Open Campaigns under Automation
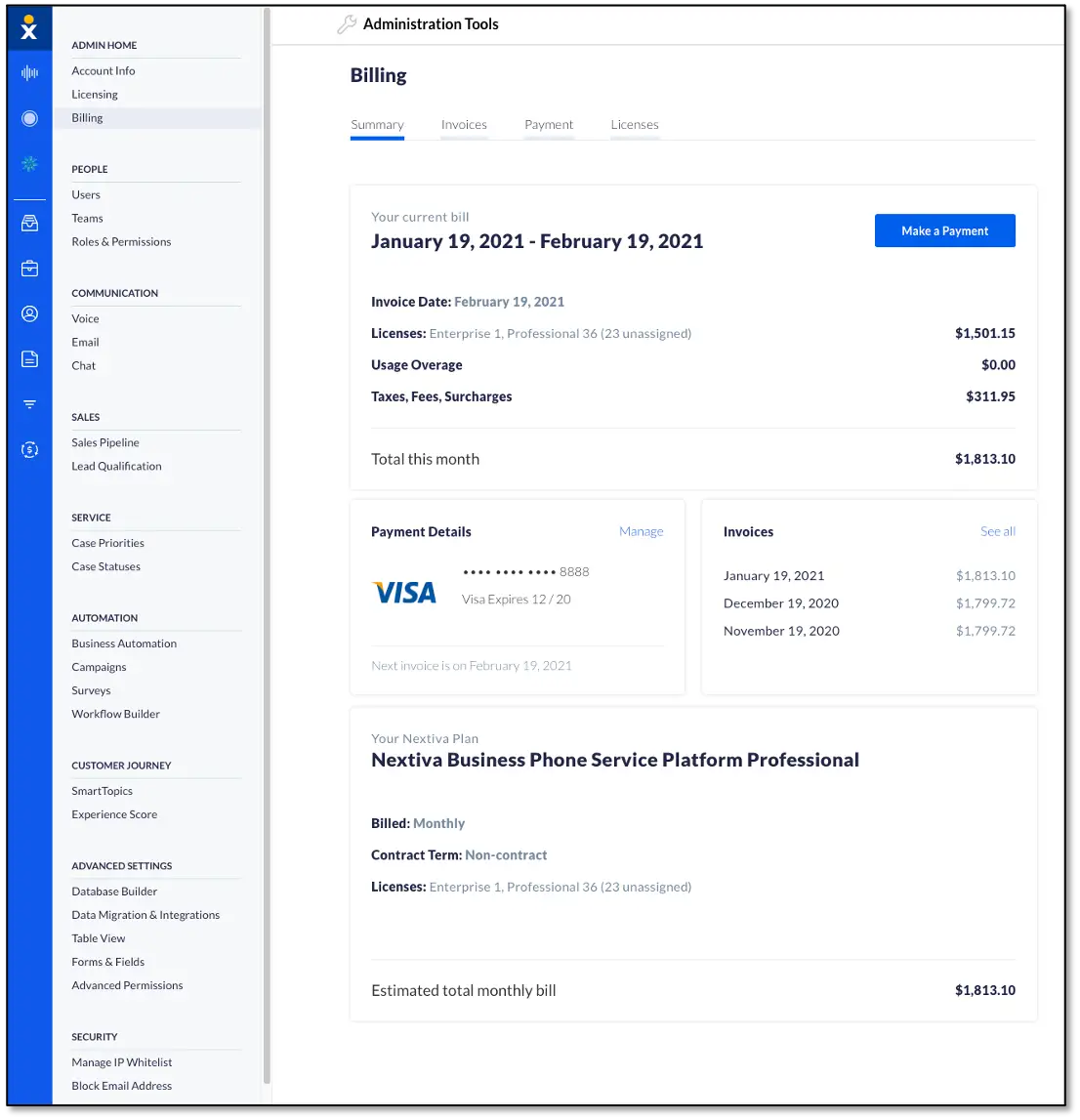The width and height of the screenshot is (1080, 1120). click(99, 667)
